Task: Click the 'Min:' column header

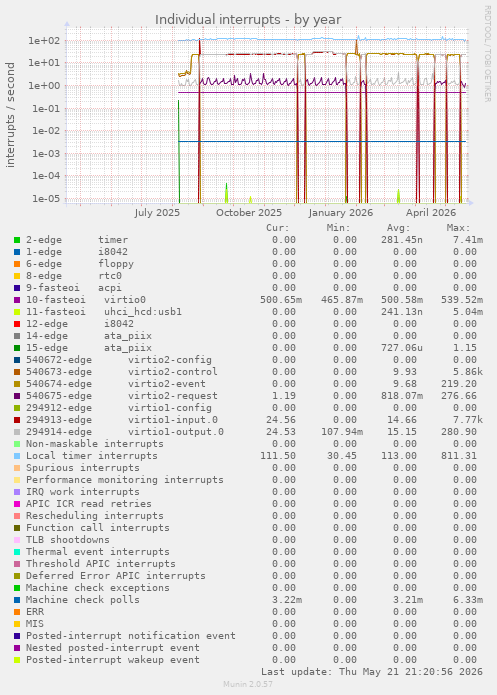Action: 338,228
